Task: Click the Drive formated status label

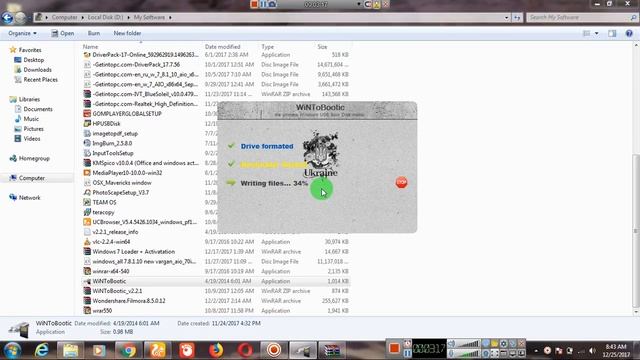Action: pyautogui.click(x=267, y=146)
